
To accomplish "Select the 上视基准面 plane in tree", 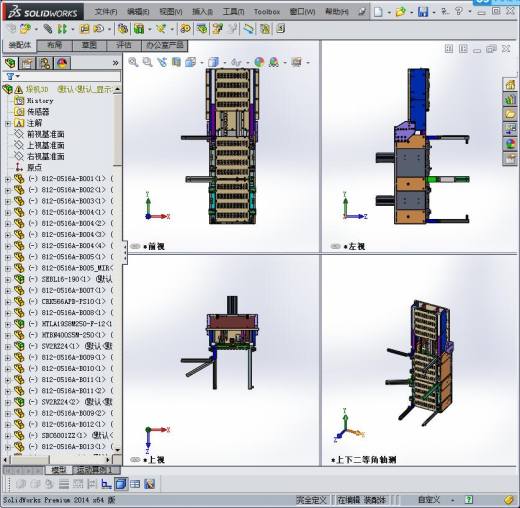I will pos(45,145).
